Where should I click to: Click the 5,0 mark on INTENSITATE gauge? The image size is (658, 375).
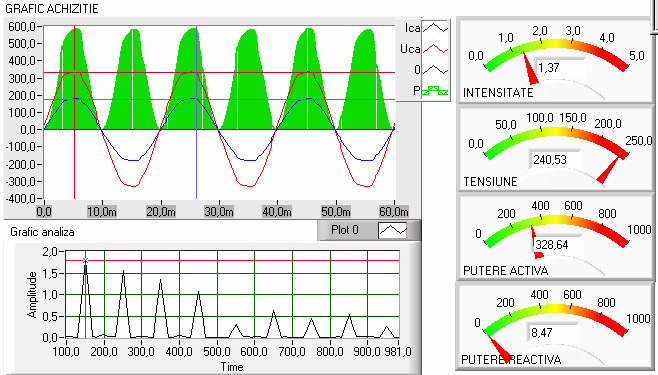point(637,56)
